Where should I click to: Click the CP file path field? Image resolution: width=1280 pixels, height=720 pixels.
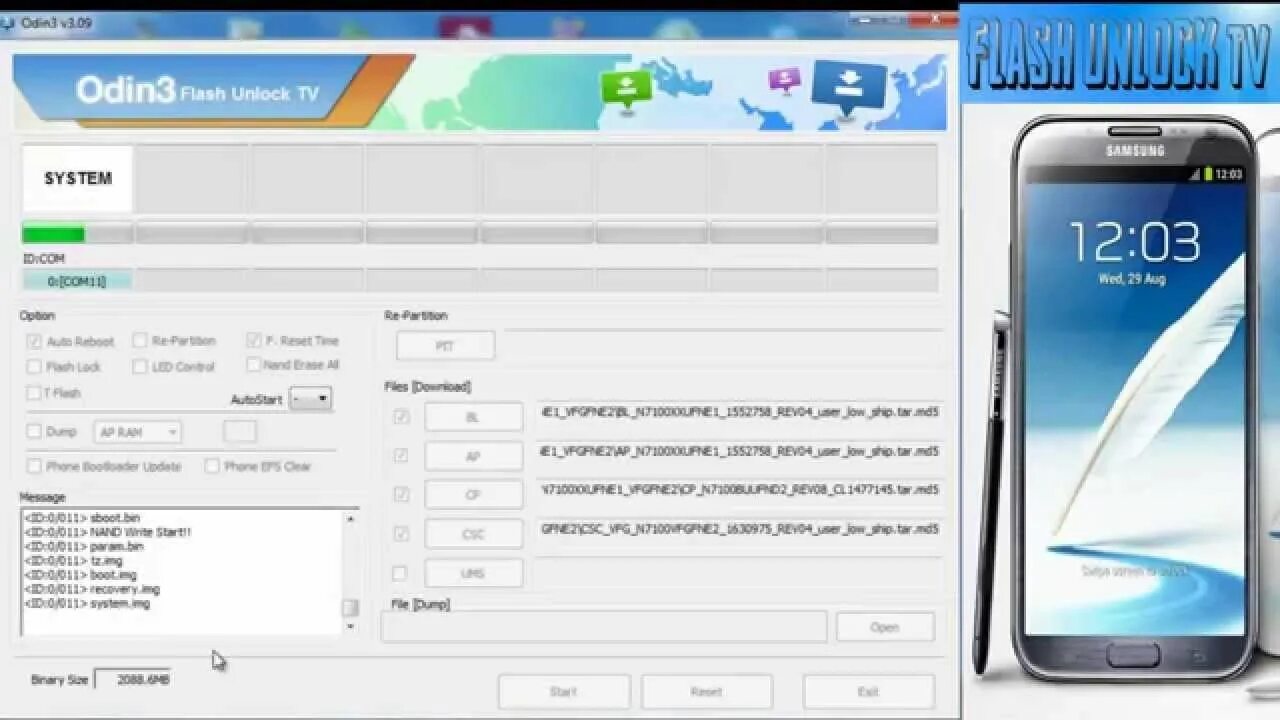[x=739, y=490]
